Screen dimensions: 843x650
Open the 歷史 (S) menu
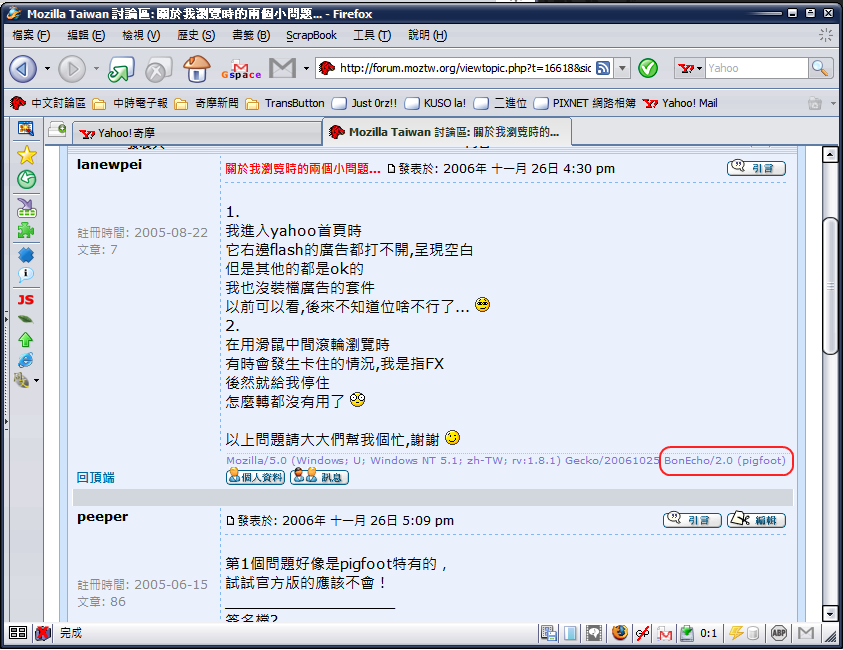tap(196, 35)
